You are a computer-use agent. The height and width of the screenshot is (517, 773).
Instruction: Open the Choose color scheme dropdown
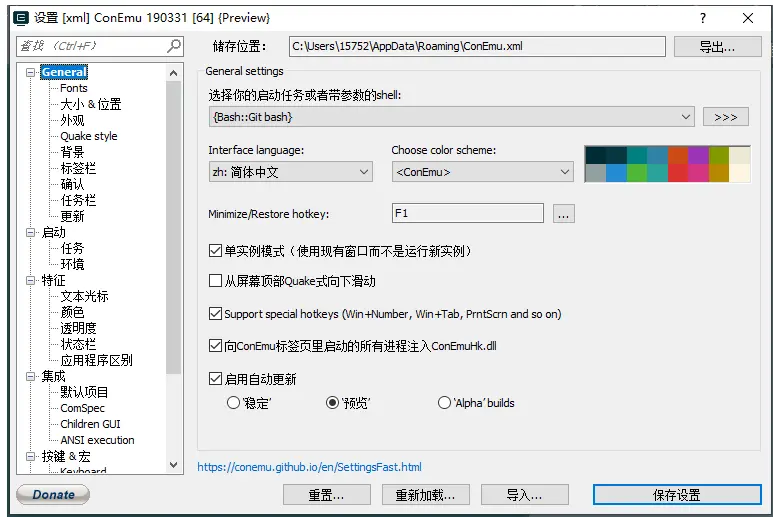click(482, 172)
